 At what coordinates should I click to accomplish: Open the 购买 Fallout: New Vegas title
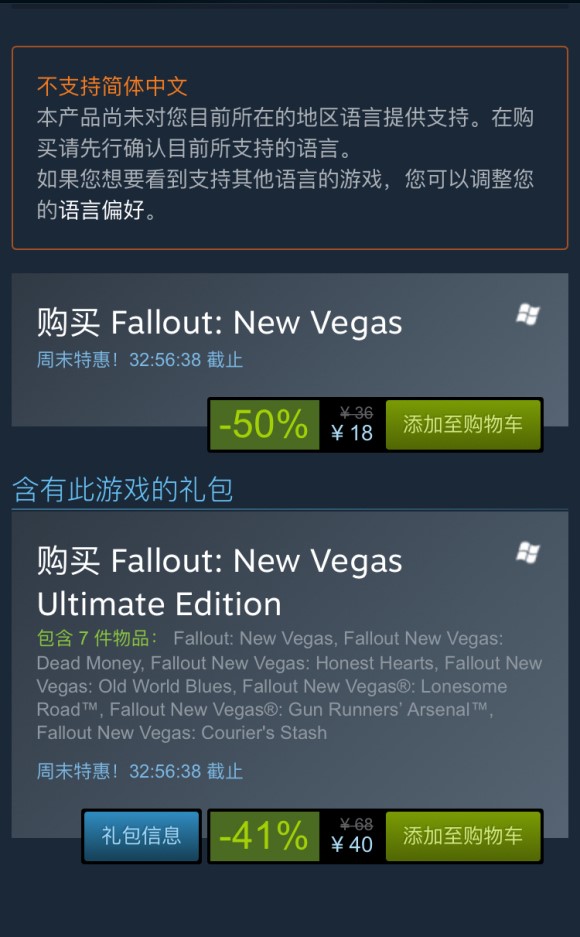[x=219, y=323]
